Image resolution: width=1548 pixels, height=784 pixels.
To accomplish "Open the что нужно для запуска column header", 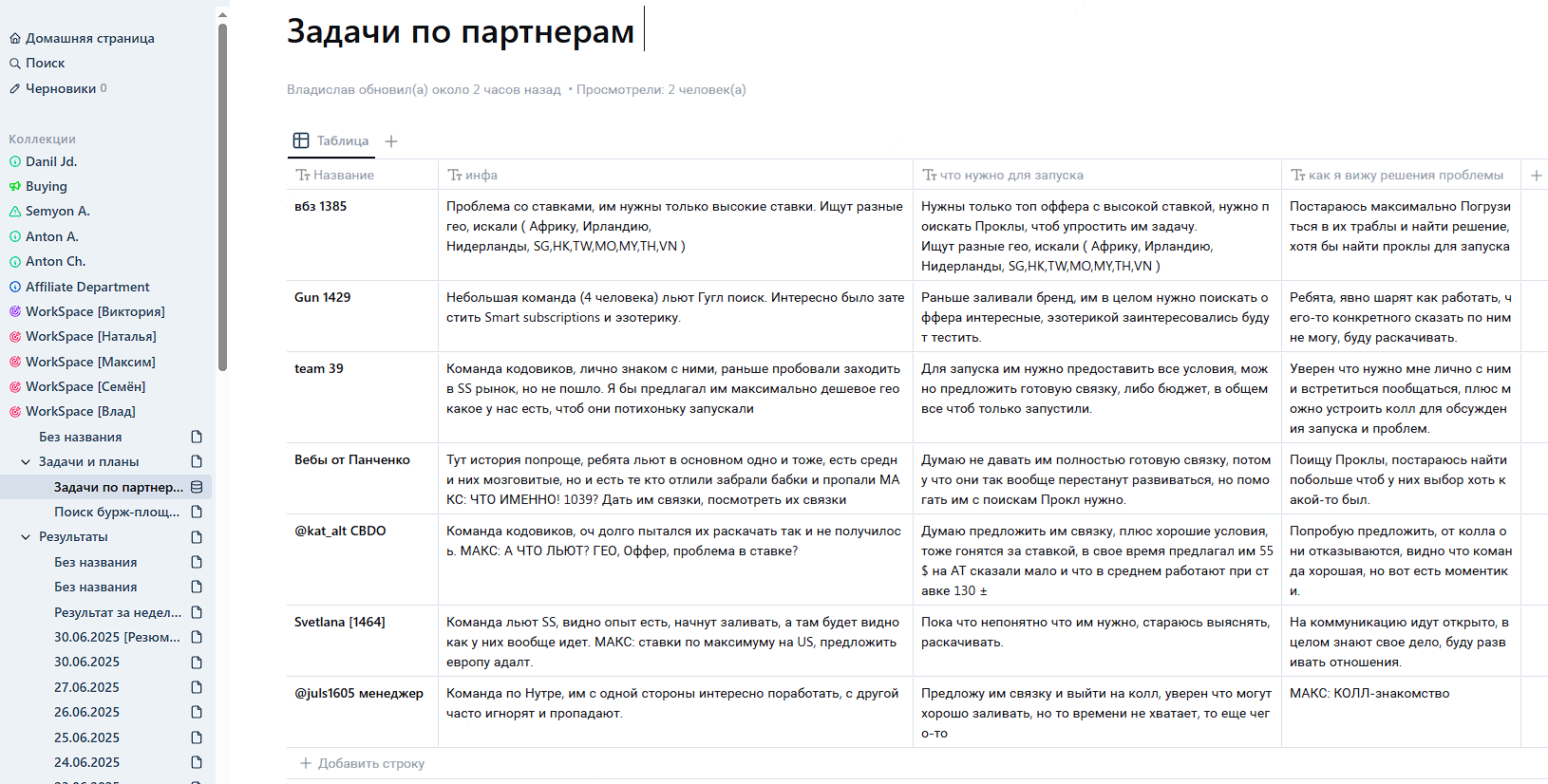I will click(x=1097, y=175).
